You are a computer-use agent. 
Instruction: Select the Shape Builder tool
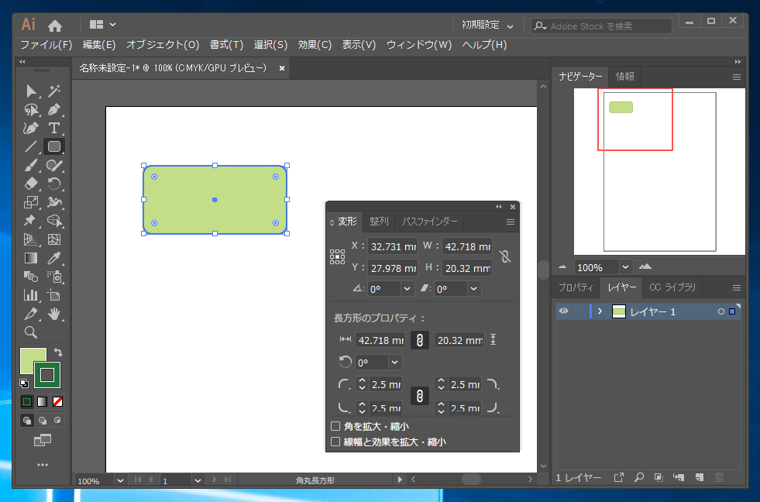pyautogui.click(x=54, y=221)
